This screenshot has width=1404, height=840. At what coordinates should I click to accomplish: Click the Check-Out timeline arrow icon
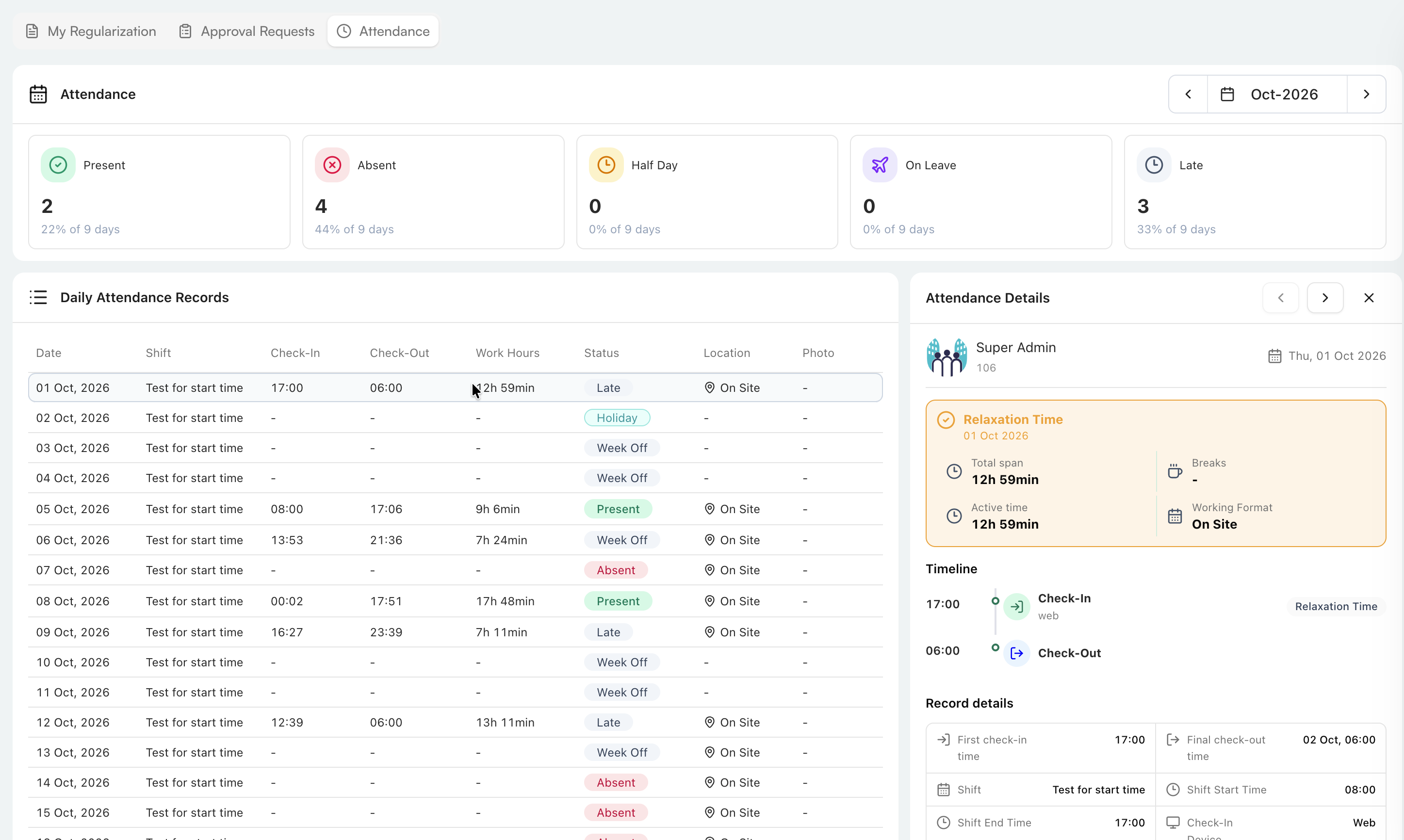(1017, 653)
